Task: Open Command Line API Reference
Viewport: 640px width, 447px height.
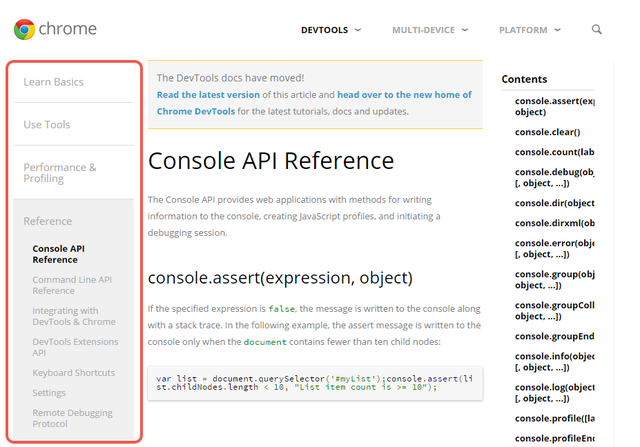Action: click(x=72, y=285)
